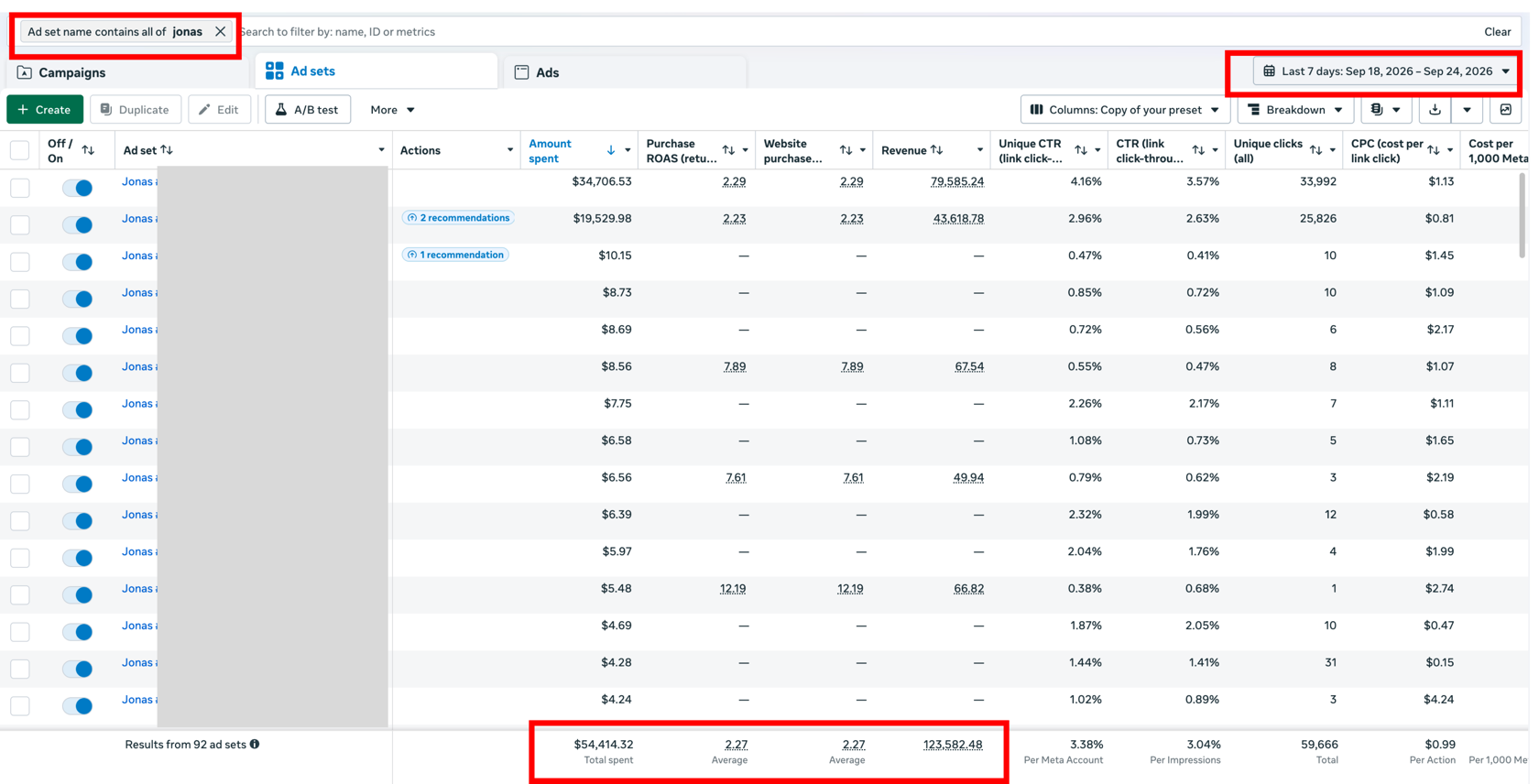Sort by the Unique clicks (all) column
This screenshot has width=1539, height=784.
click(1315, 150)
